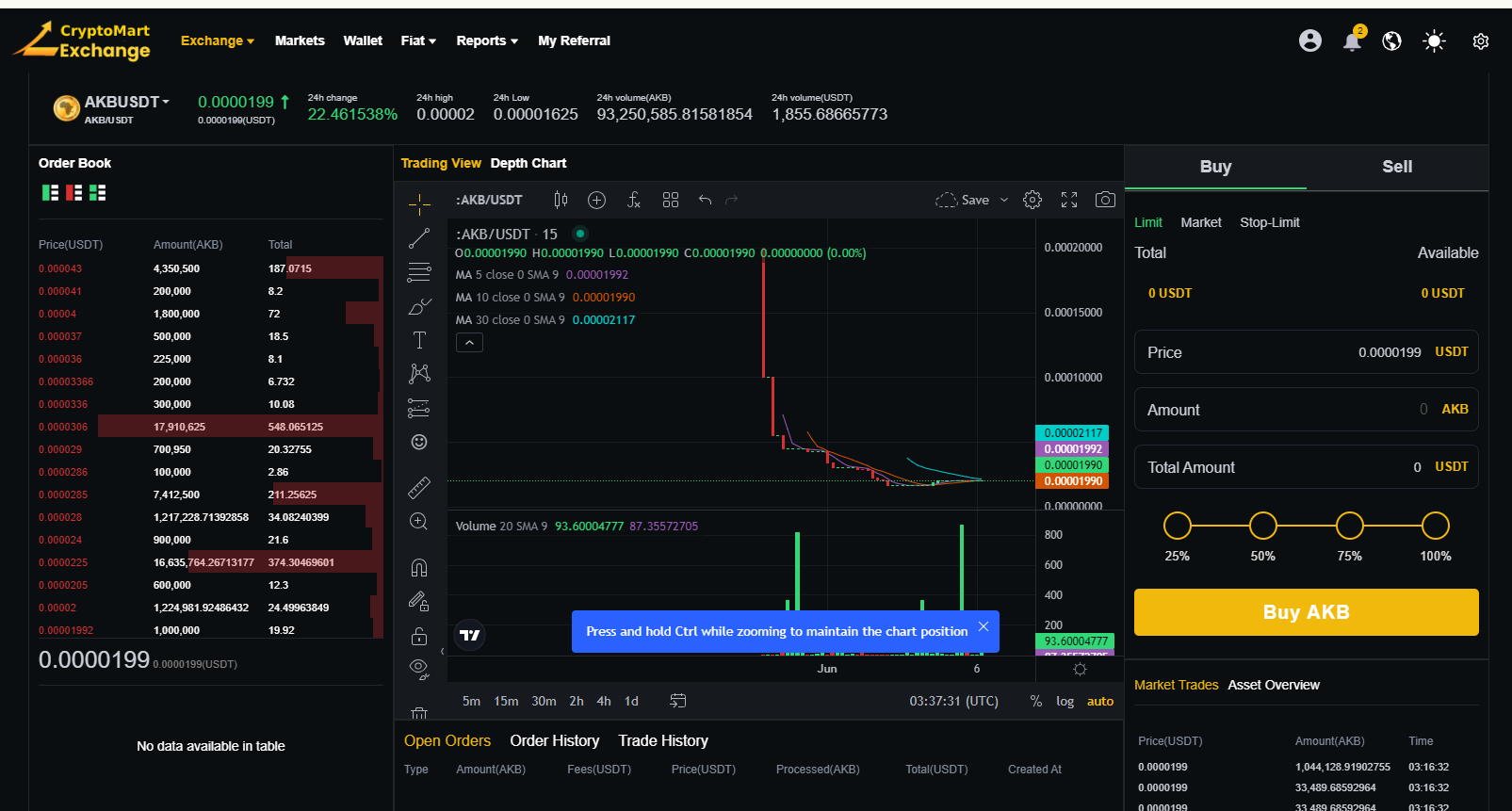Open candlestick chart style selector
The width and height of the screenshot is (1512, 811).
561,200
